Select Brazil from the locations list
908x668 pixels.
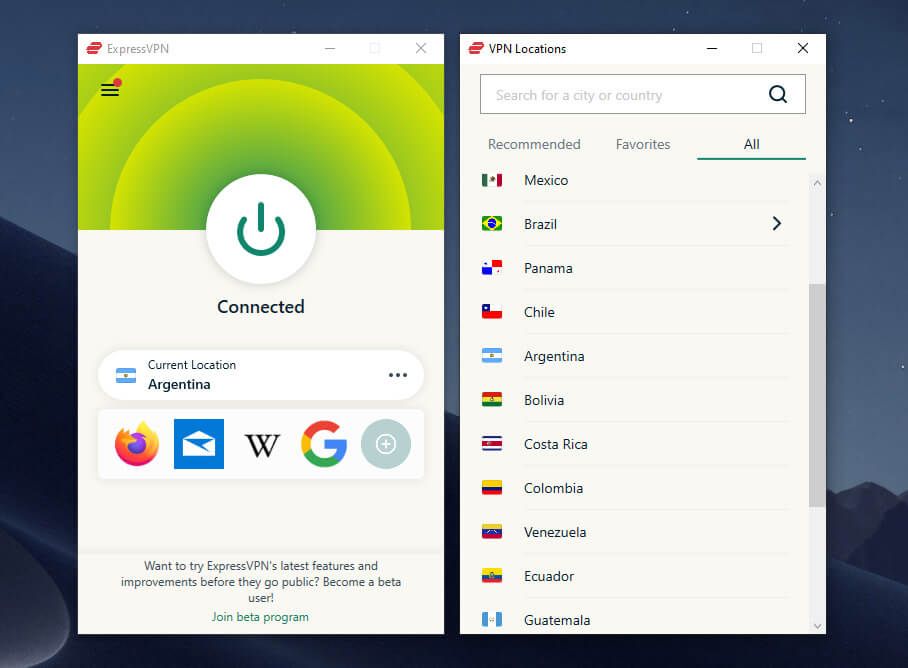coord(635,224)
